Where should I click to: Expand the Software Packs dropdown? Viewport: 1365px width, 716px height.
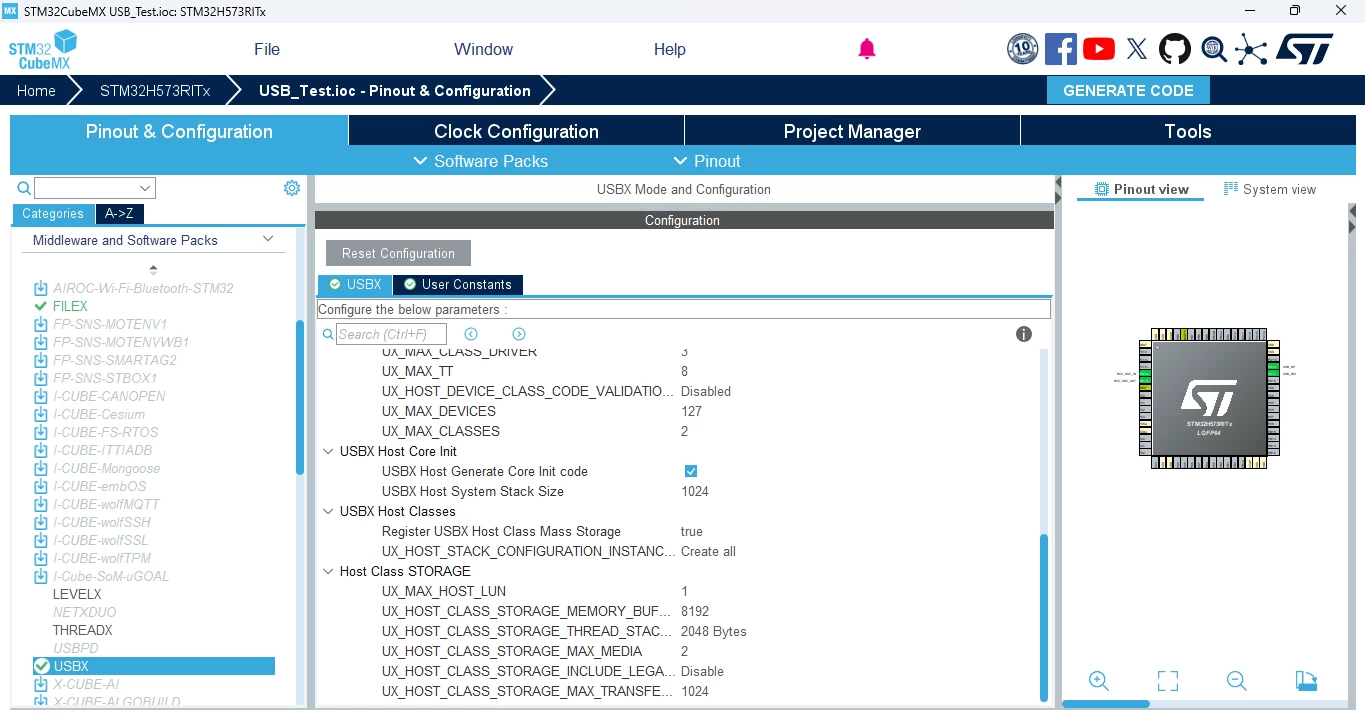click(x=480, y=161)
